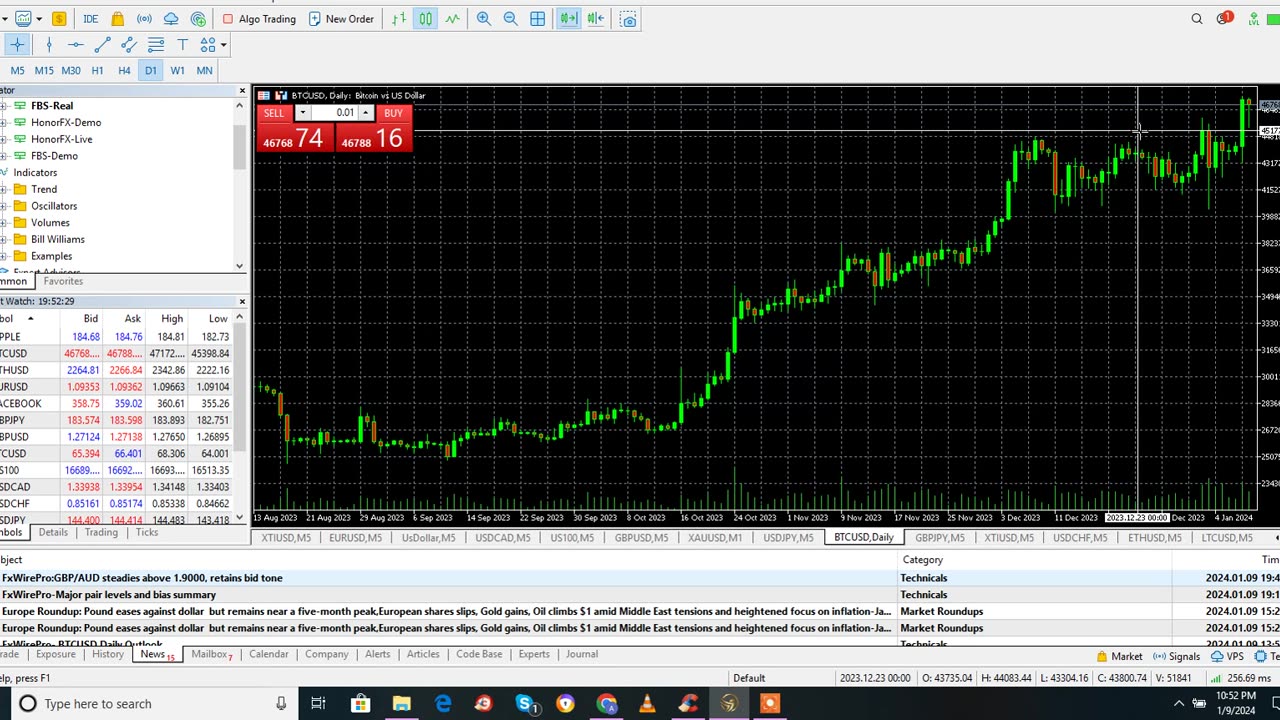Toggle chart auto scroll to end

tap(568, 19)
